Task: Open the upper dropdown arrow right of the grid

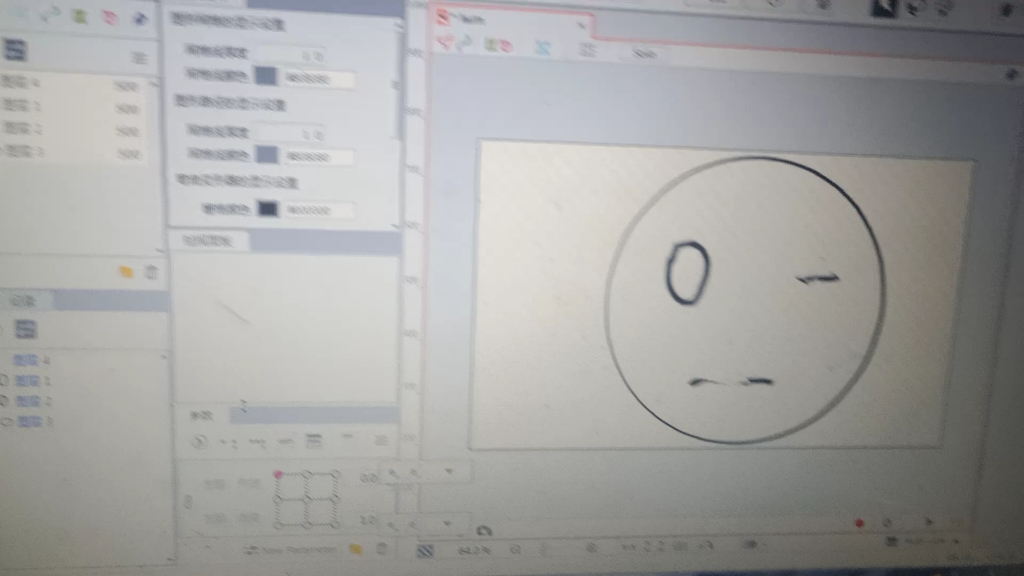Action: [x=448, y=472]
